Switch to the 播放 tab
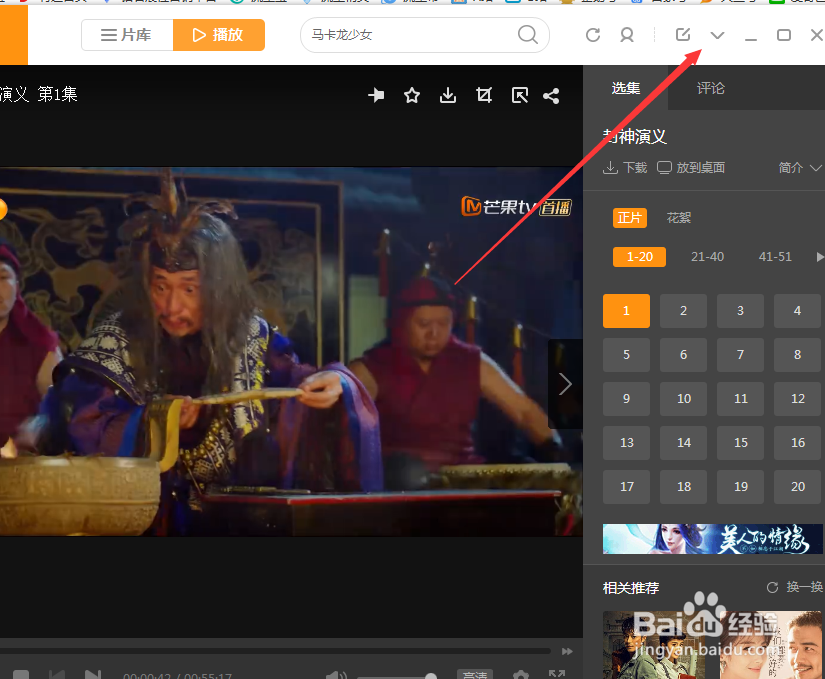 [x=218, y=35]
